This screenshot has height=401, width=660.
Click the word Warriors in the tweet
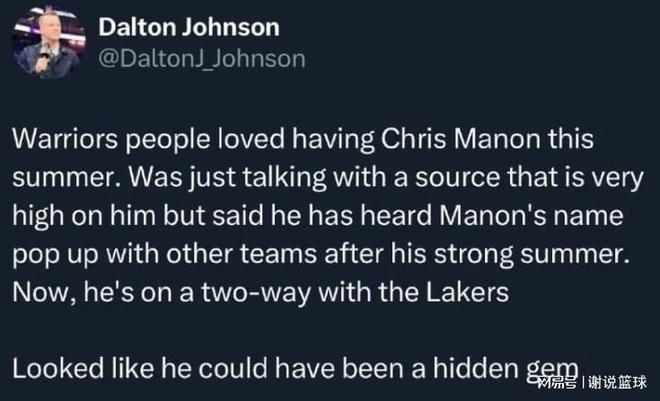65,138
